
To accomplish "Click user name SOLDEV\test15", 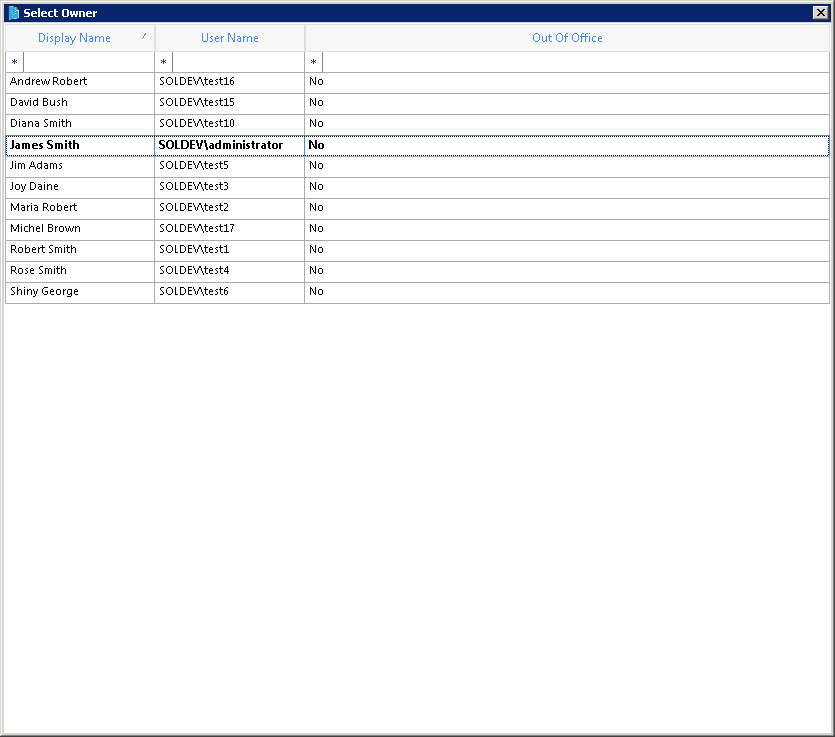I will 197,102.
